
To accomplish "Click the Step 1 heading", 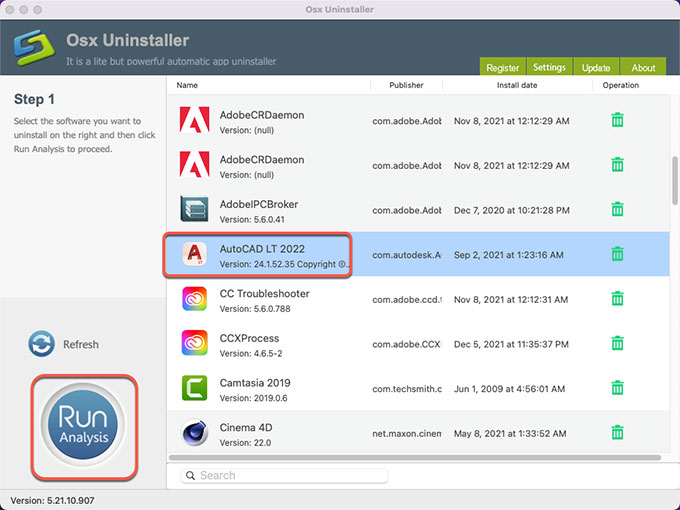I will point(34,99).
